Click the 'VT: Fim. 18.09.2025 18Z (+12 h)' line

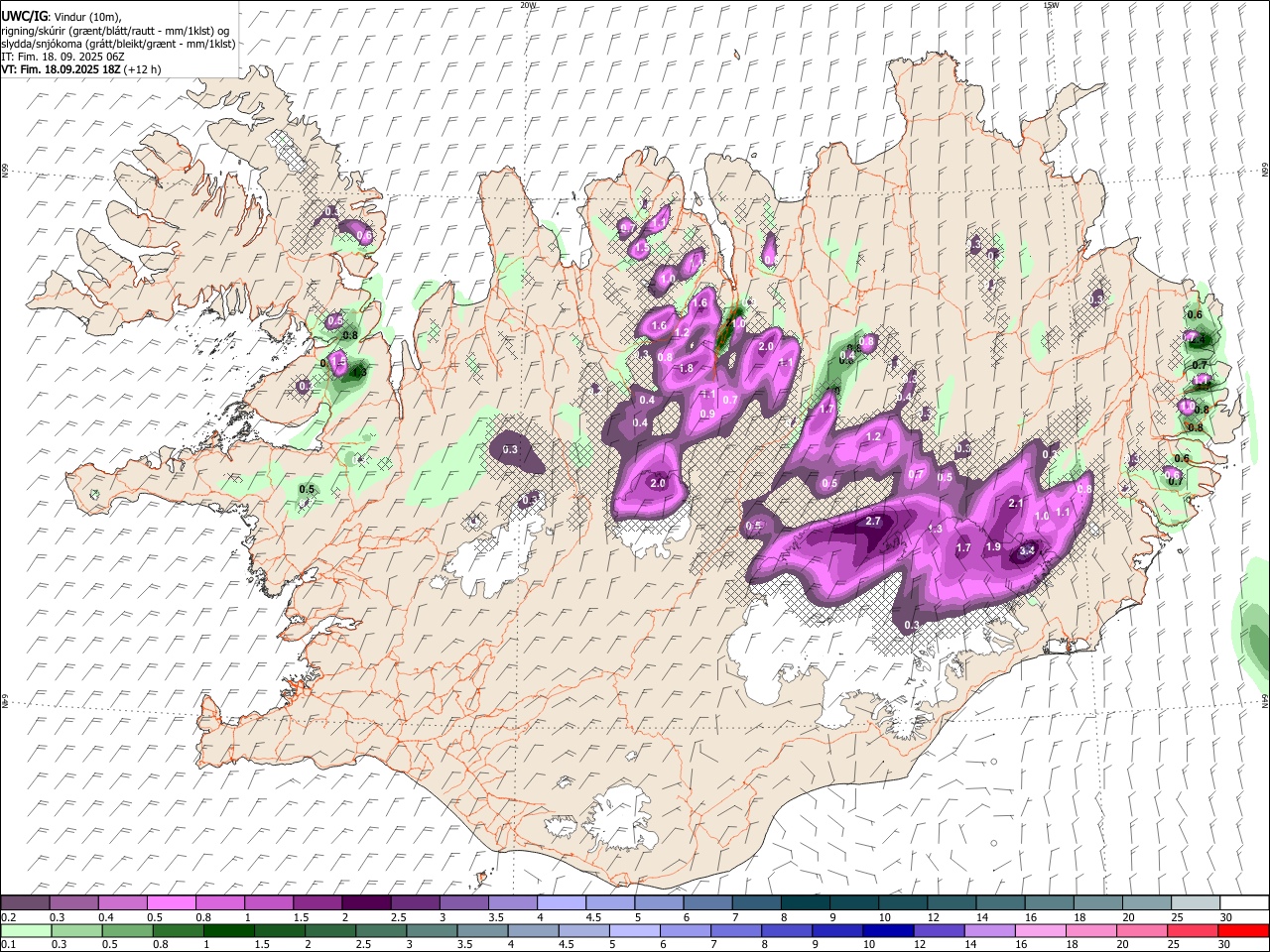point(81,69)
